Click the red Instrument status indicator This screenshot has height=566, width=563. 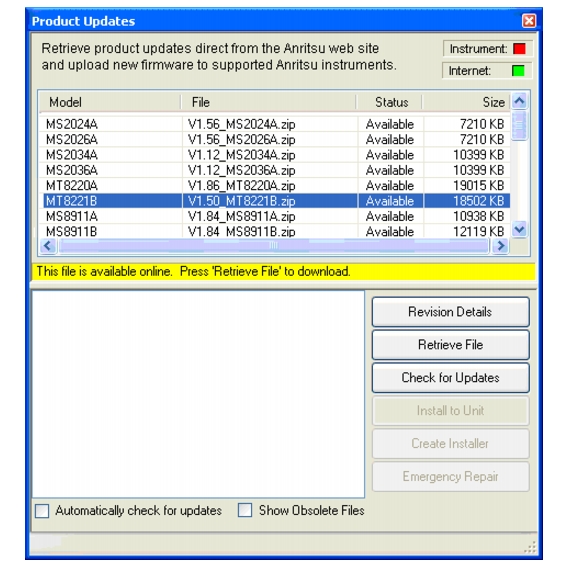(519, 49)
